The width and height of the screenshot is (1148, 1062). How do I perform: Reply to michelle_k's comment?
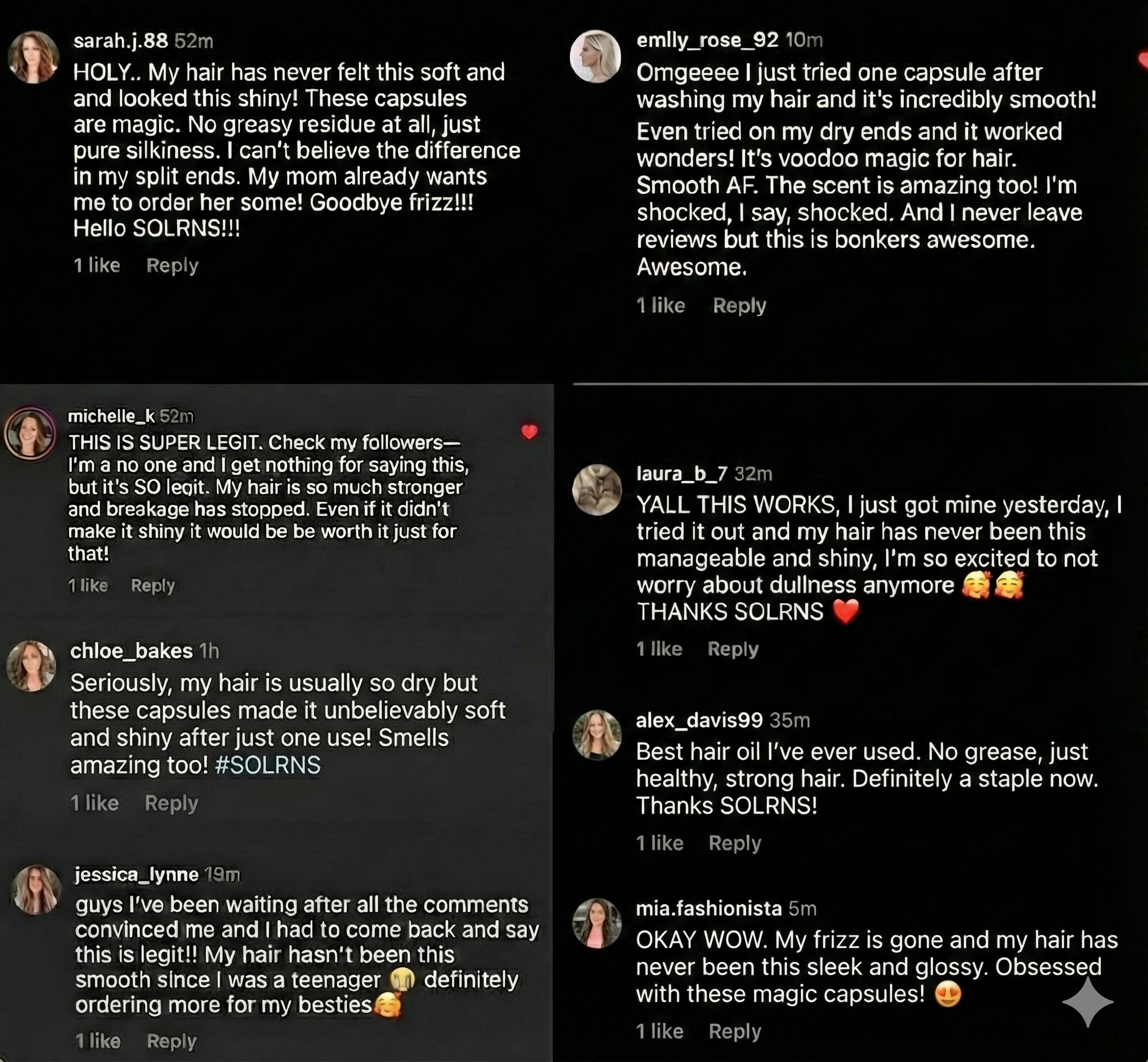(153, 586)
